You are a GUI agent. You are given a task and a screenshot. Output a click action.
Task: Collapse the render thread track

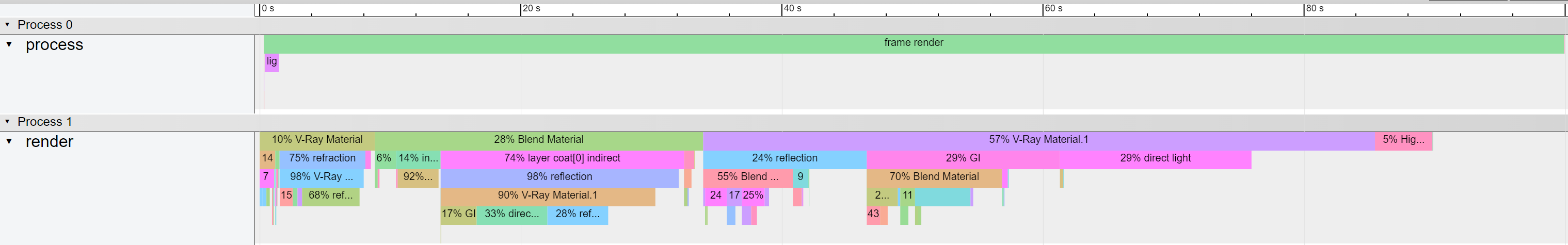tap(9, 142)
